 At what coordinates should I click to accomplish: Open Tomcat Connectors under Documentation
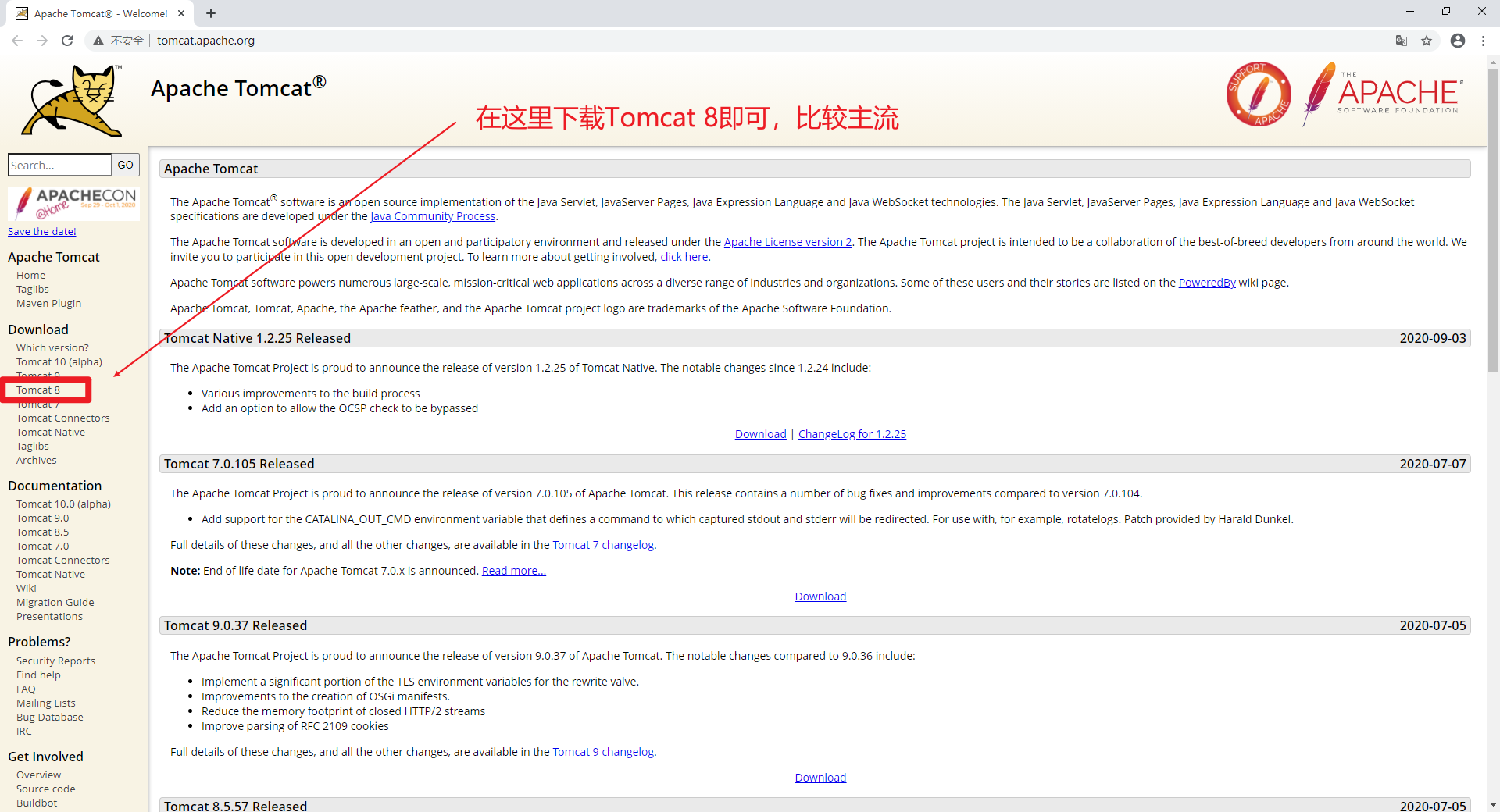pos(62,560)
